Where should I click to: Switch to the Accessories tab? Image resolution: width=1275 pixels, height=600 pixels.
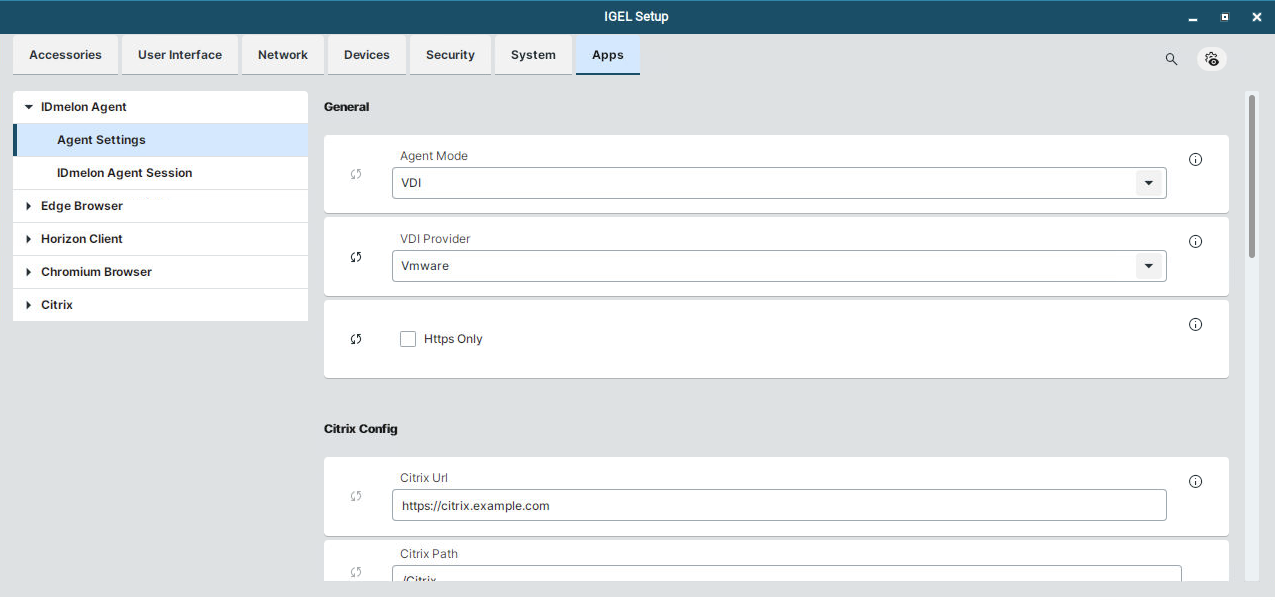pos(65,55)
